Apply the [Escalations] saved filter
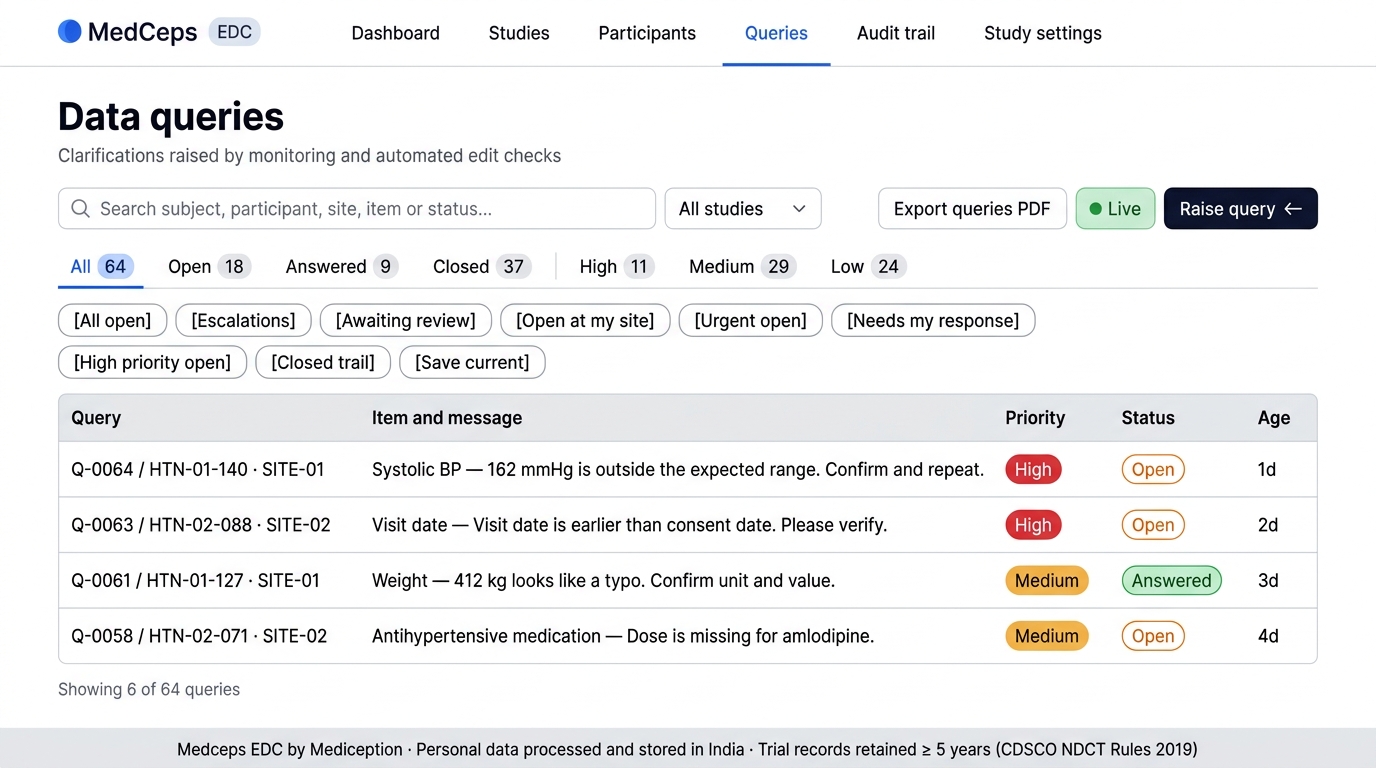 (243, 321)
